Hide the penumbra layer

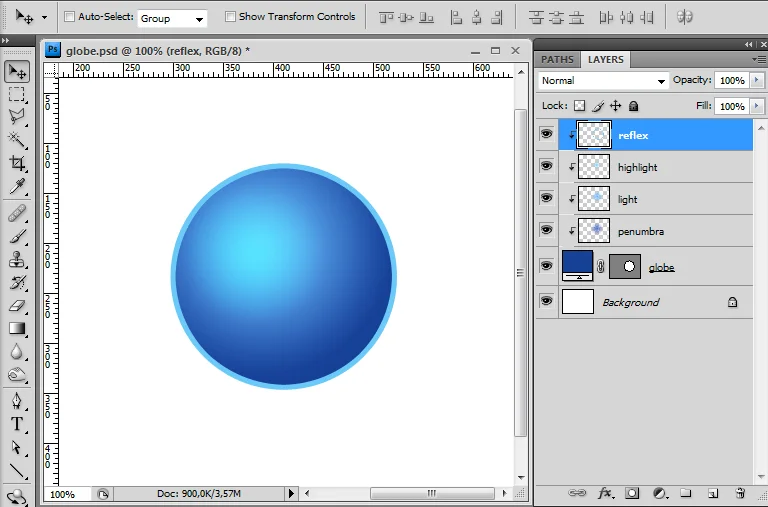(546, 230)
